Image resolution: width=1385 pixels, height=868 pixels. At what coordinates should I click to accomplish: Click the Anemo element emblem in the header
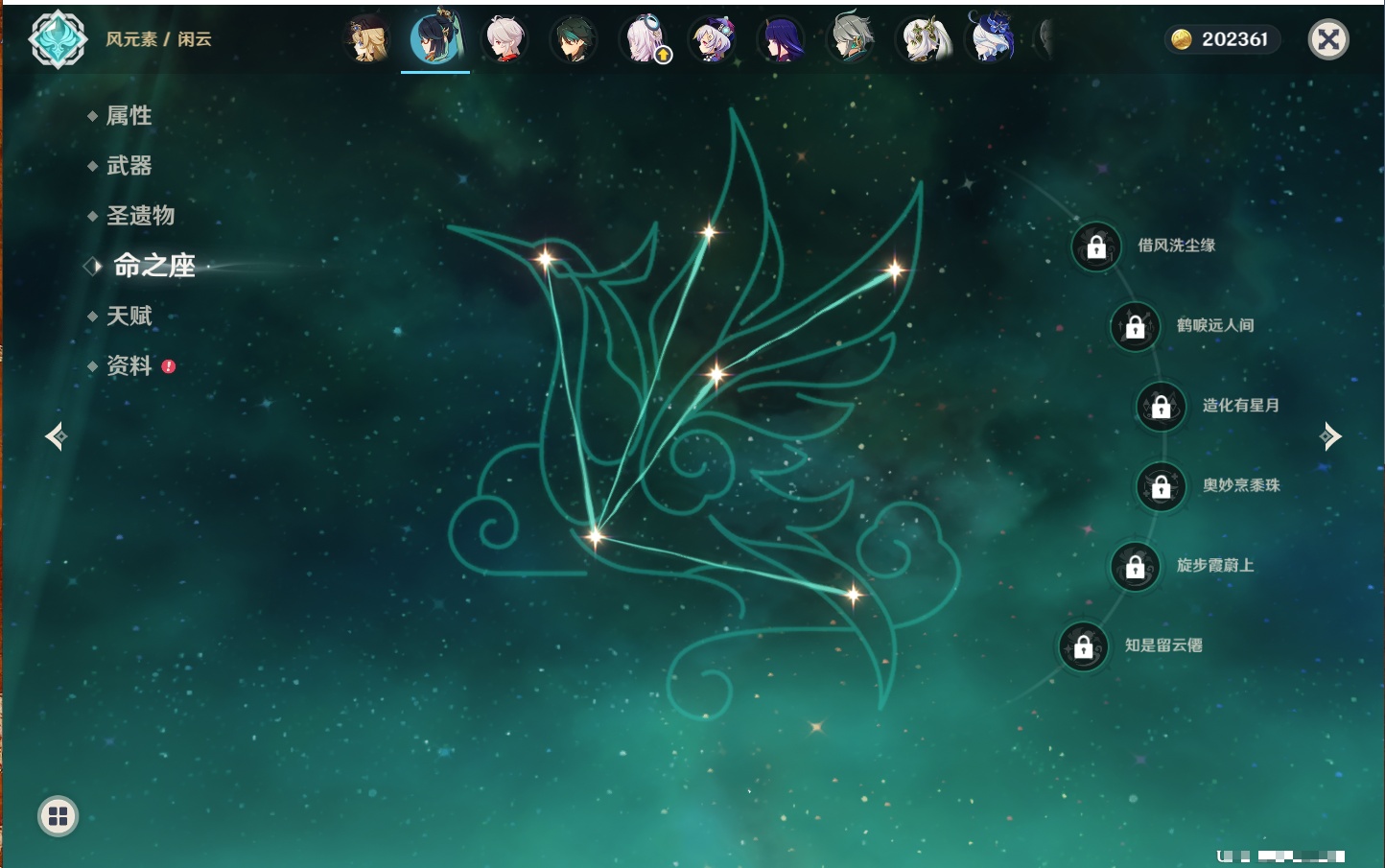tap(59, 39)
